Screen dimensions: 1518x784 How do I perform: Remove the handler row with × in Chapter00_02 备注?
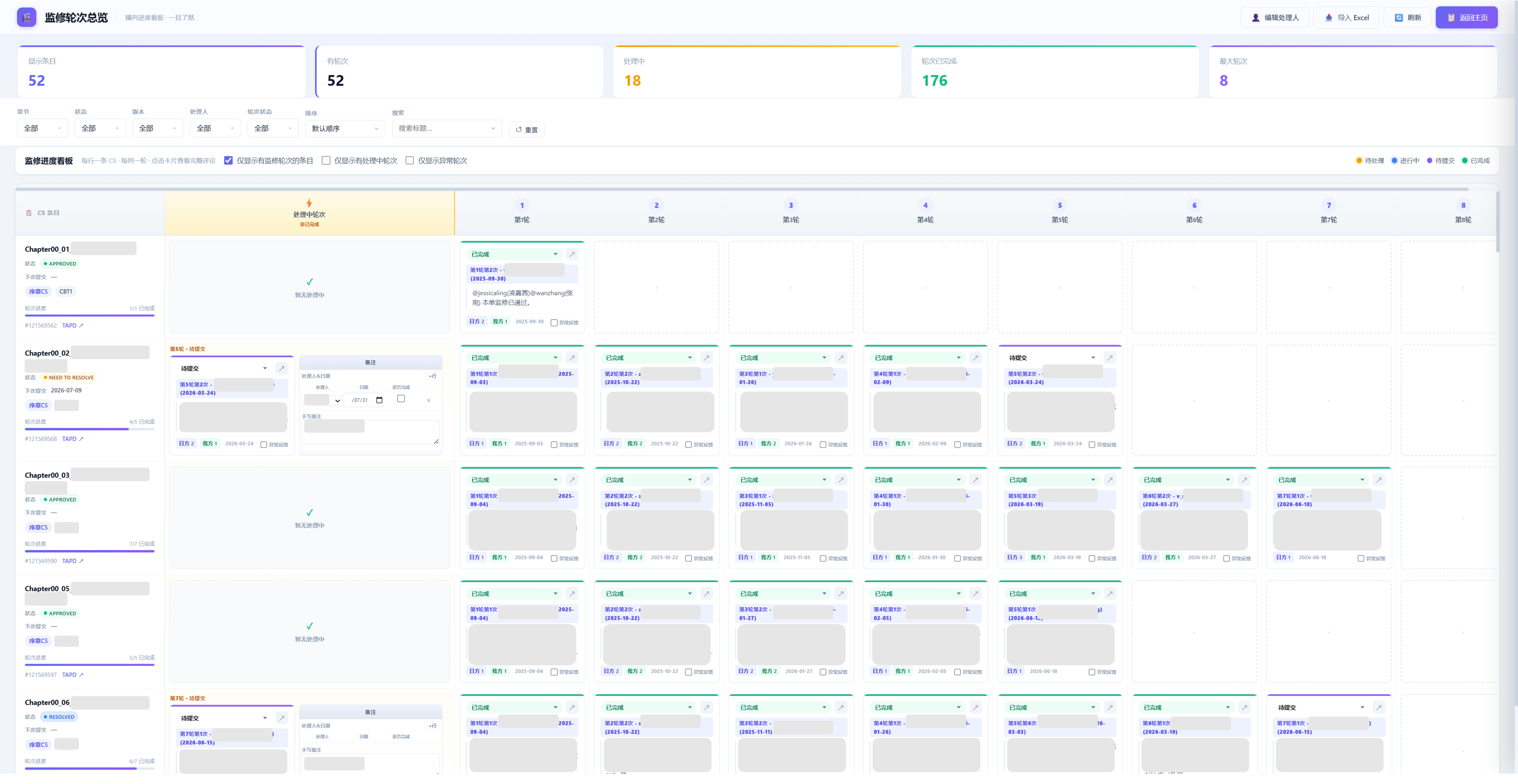coord(428,401)
